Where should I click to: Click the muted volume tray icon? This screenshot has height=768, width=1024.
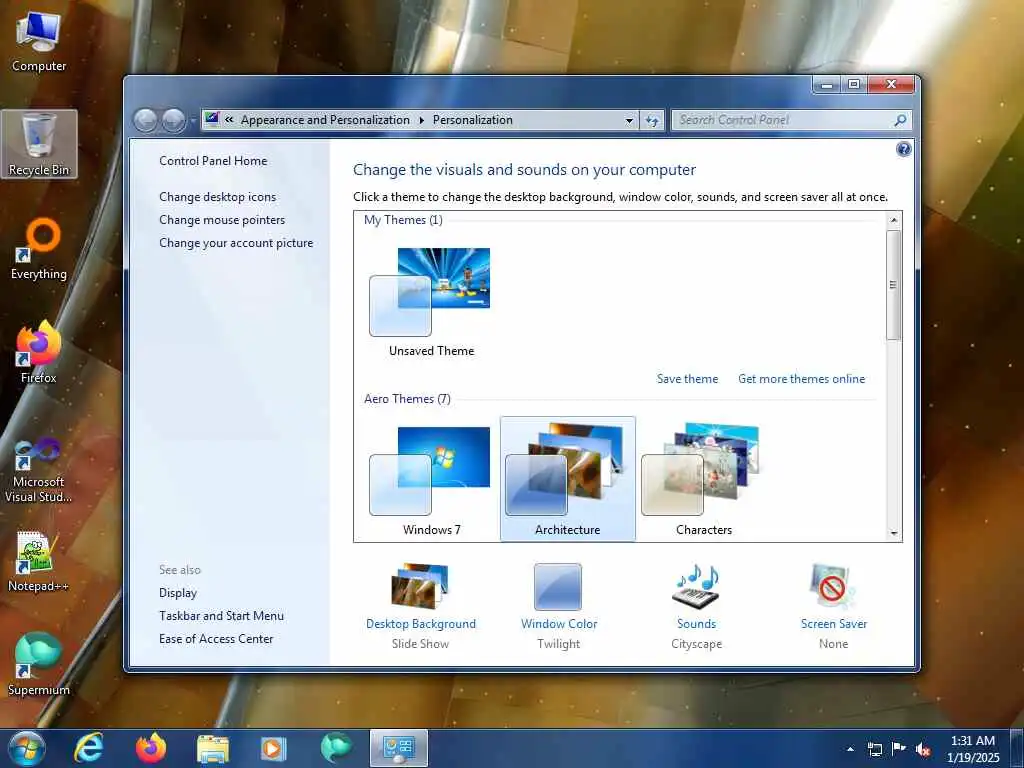click(x=923, y=749)
